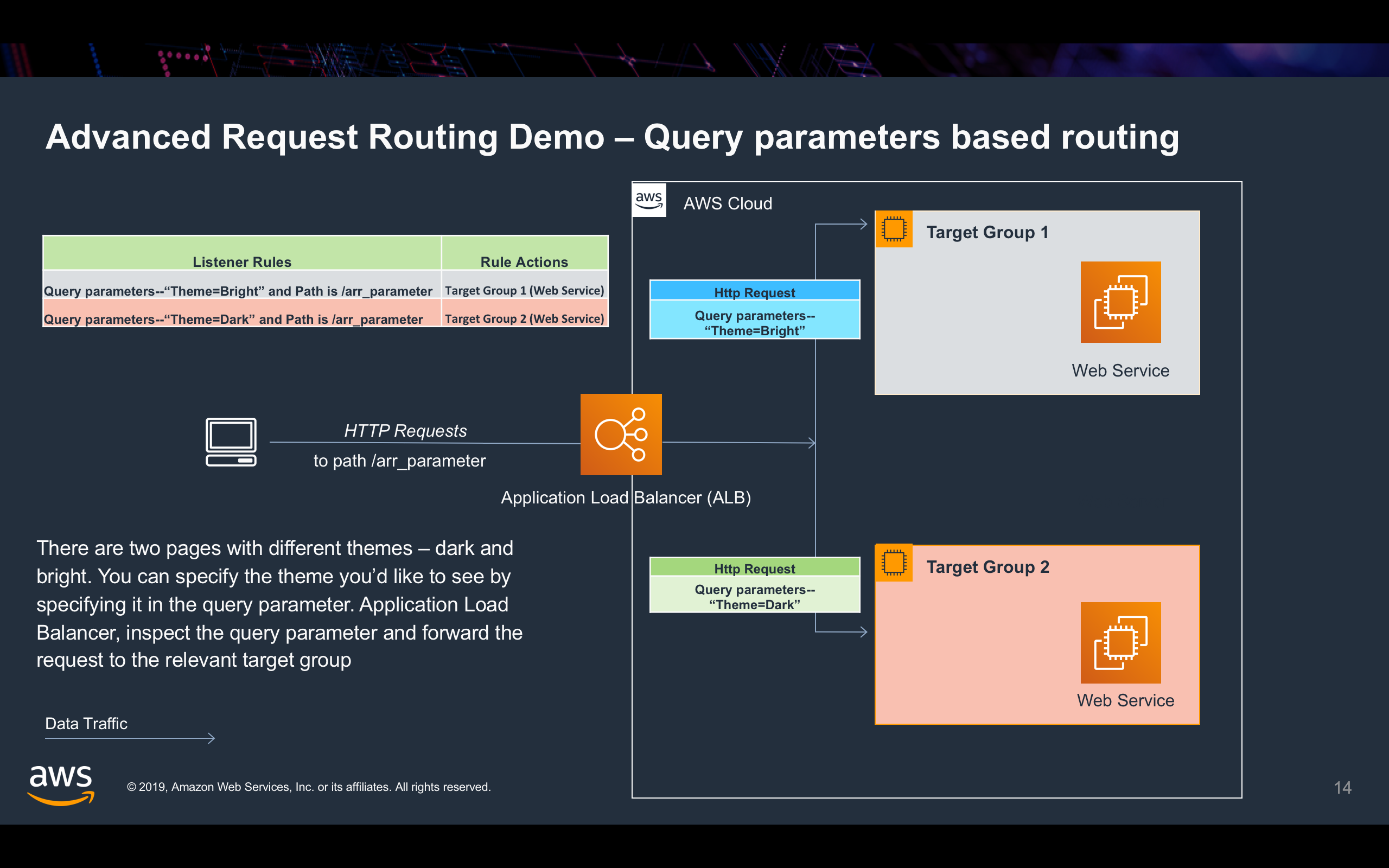Click Target Group 1 chip icon
The width and height of the screenshot is (1389, 868).
[893, 229]
